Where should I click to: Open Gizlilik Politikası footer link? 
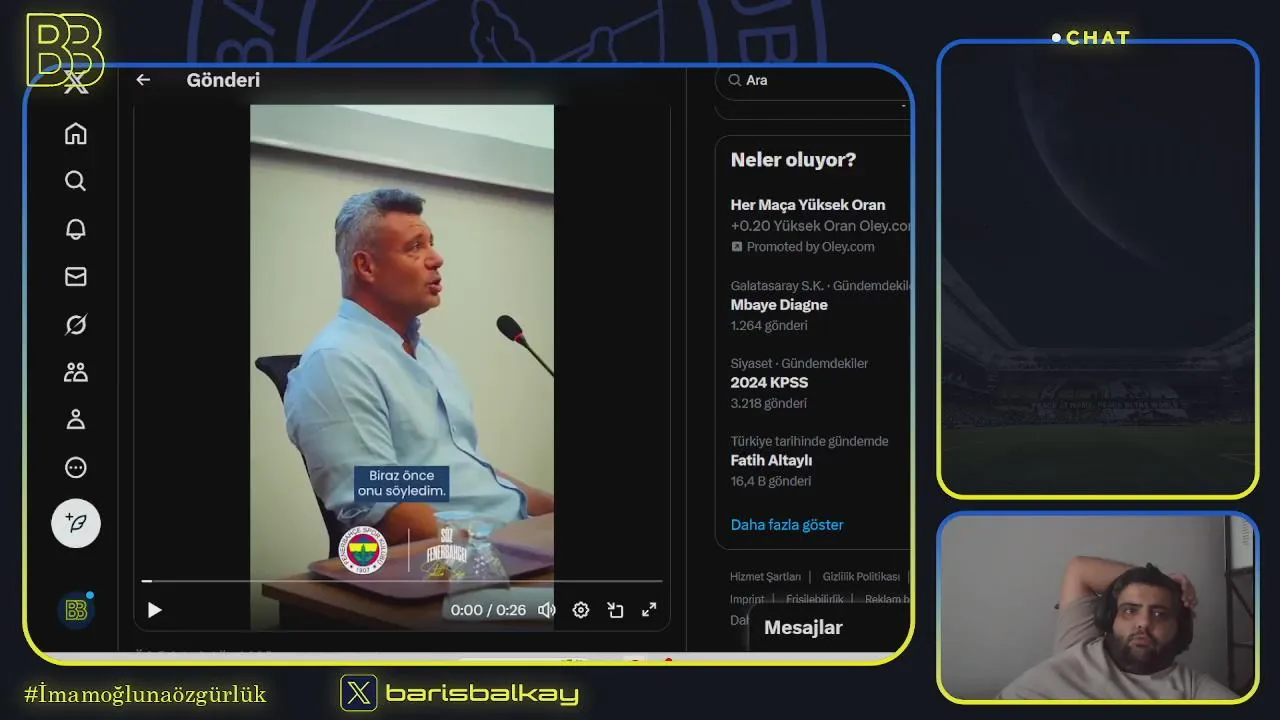click(x=861, y=577)
